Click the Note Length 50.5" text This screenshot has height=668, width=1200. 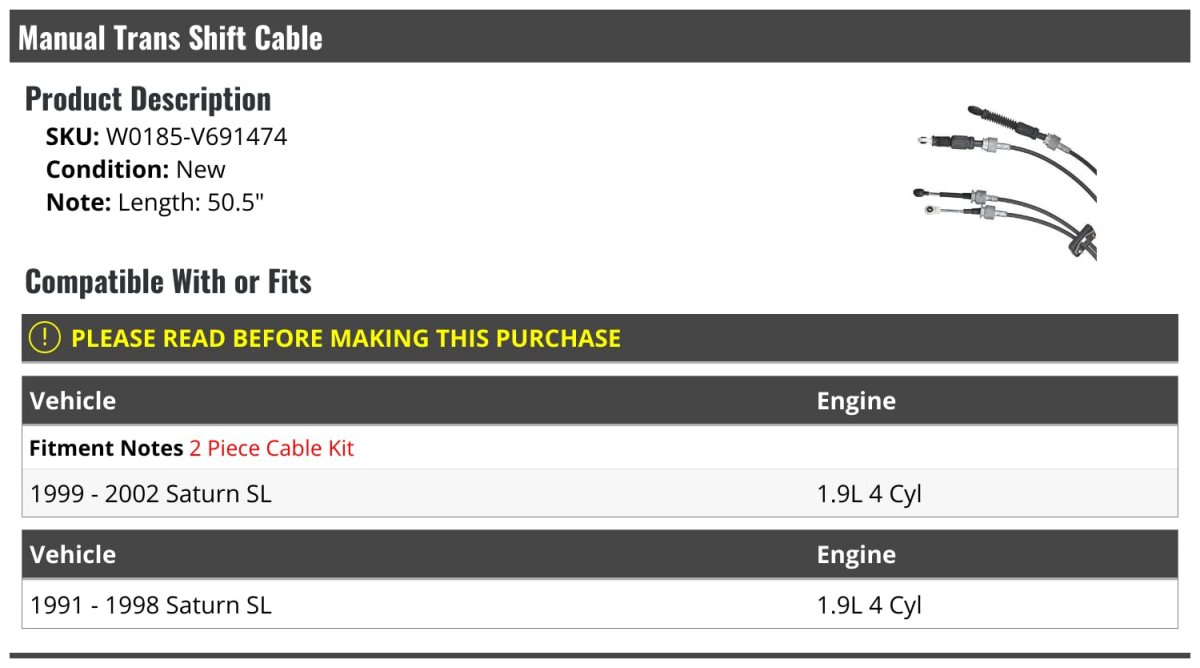click(x=155, y=202)
